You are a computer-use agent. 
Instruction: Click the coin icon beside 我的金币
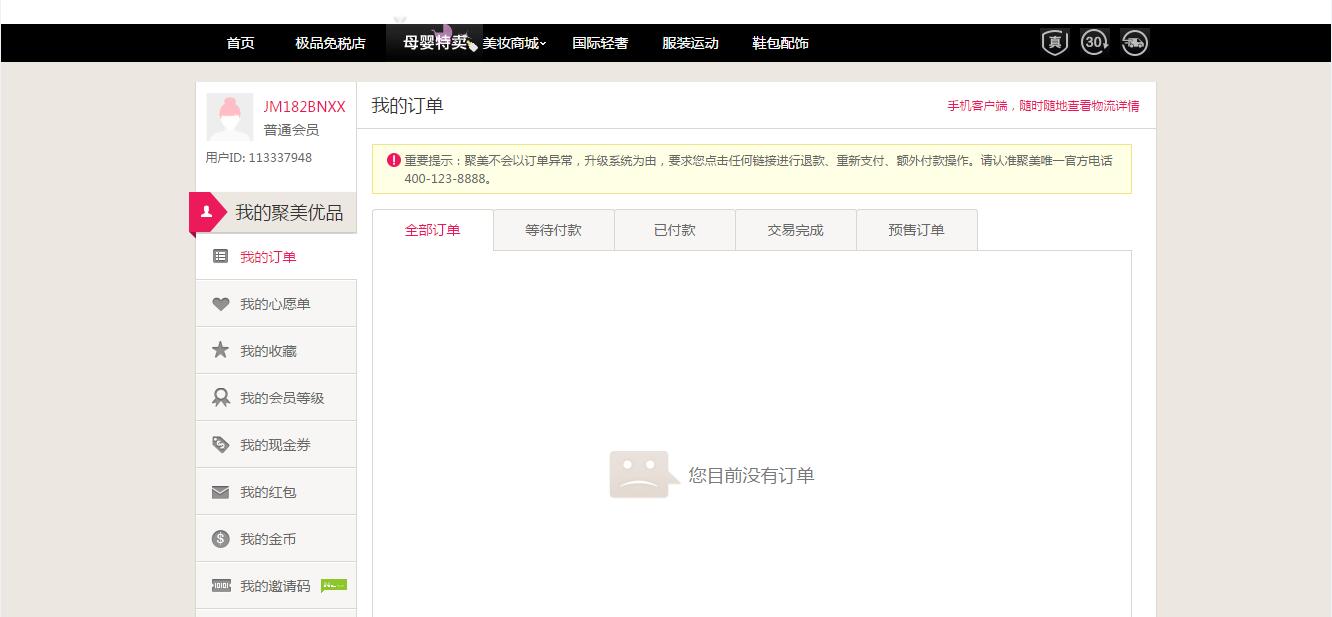pyautogui.click(x=221, y=539)
